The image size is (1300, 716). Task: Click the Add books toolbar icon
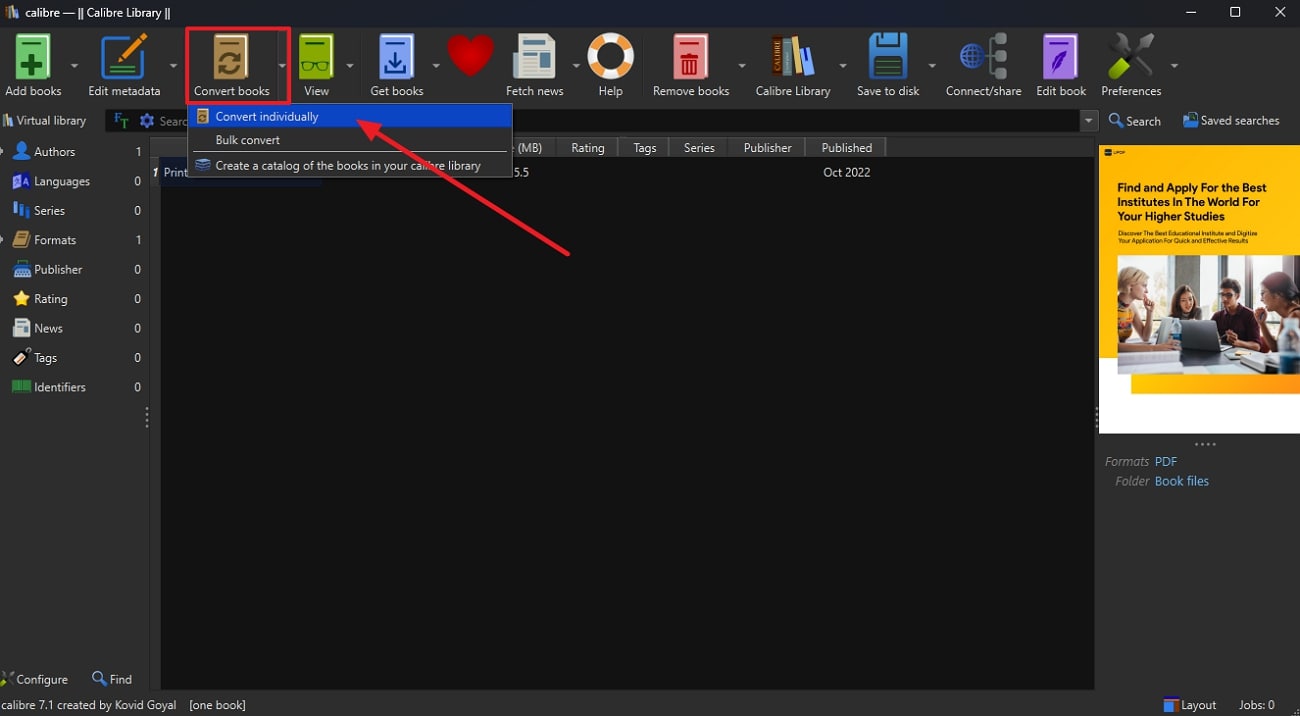[33, 57]
